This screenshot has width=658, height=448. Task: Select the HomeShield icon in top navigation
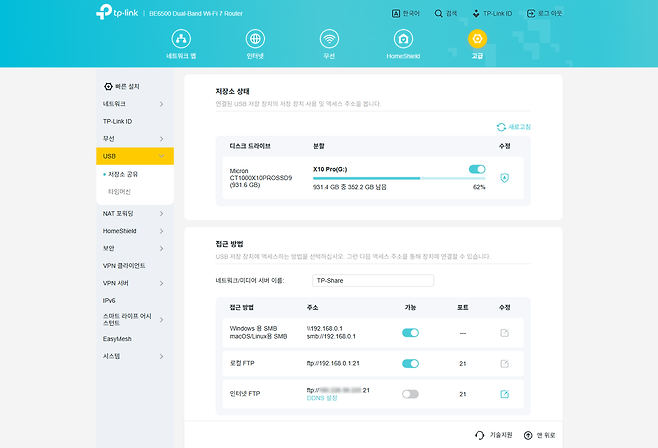click(403, 39)
